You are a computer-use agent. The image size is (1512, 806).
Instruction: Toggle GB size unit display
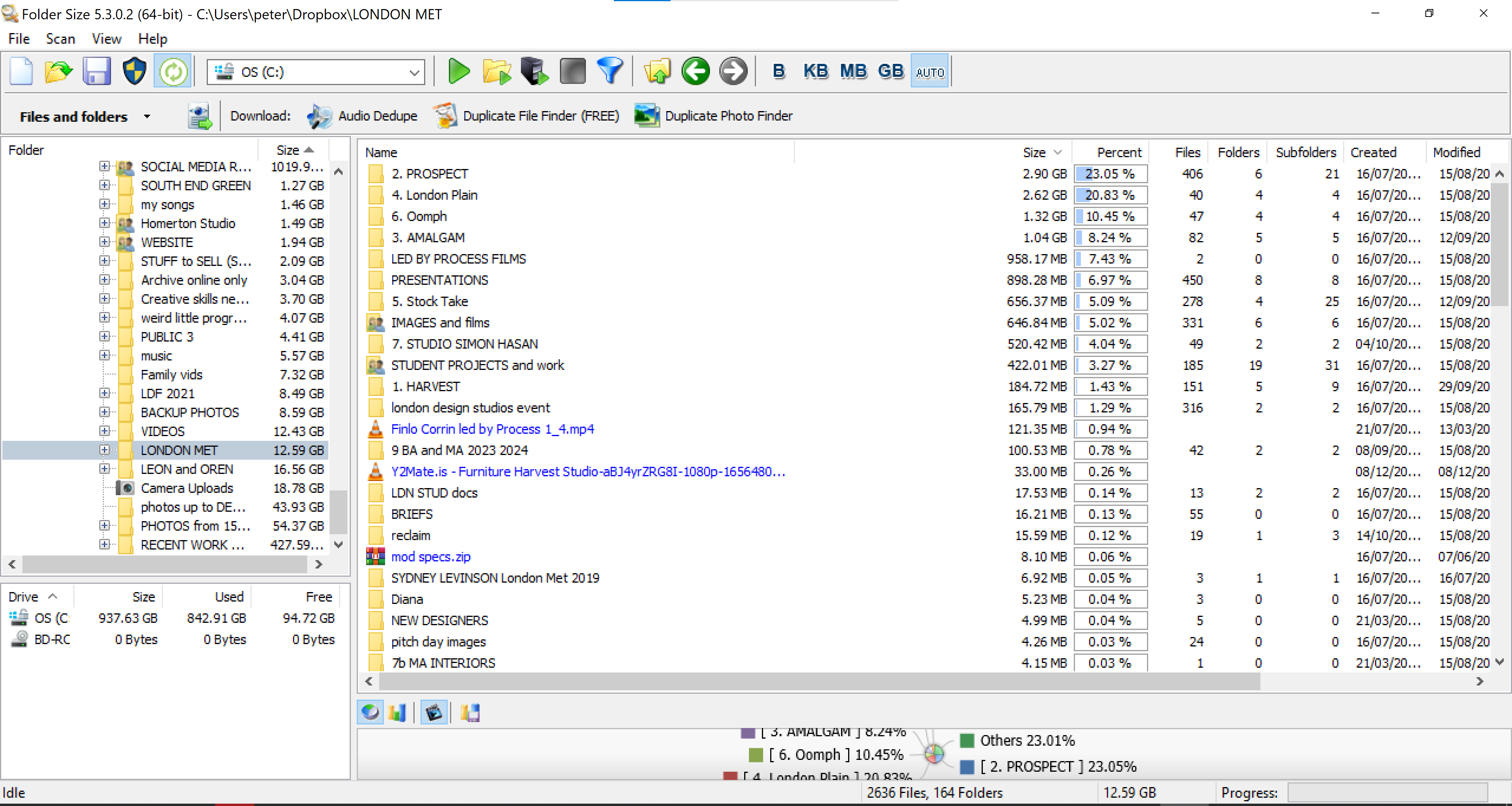[890, 72]
